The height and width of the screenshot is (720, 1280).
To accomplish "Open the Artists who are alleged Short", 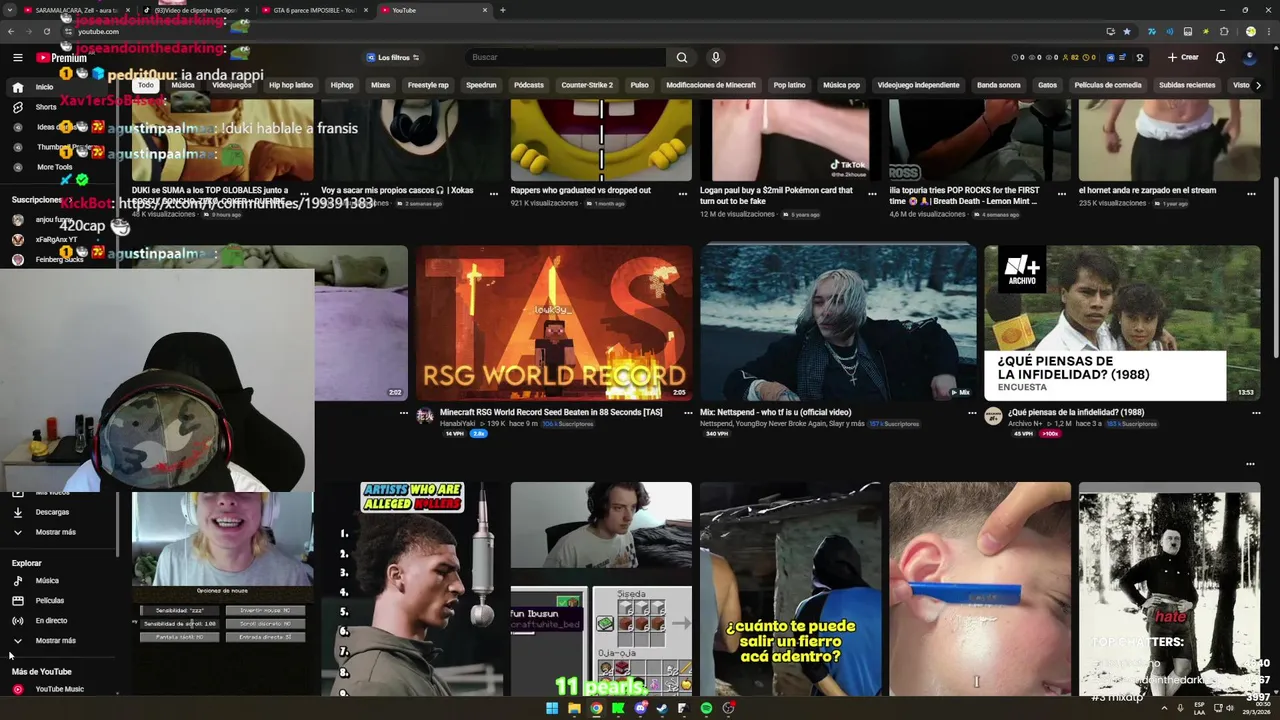I will click(412, 588).
